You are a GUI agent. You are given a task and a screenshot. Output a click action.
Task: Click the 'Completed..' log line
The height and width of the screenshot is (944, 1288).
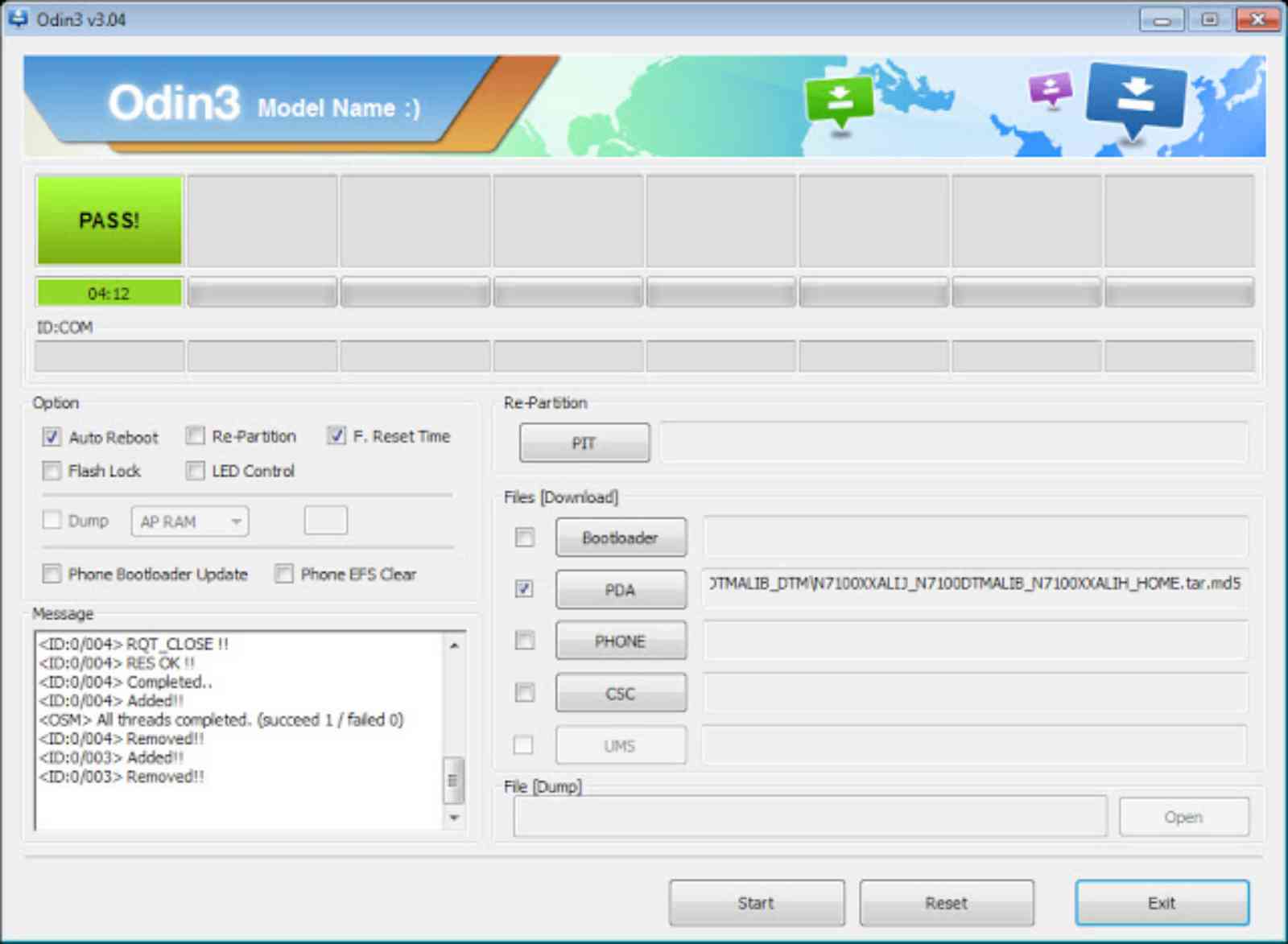tap(126, 682)
